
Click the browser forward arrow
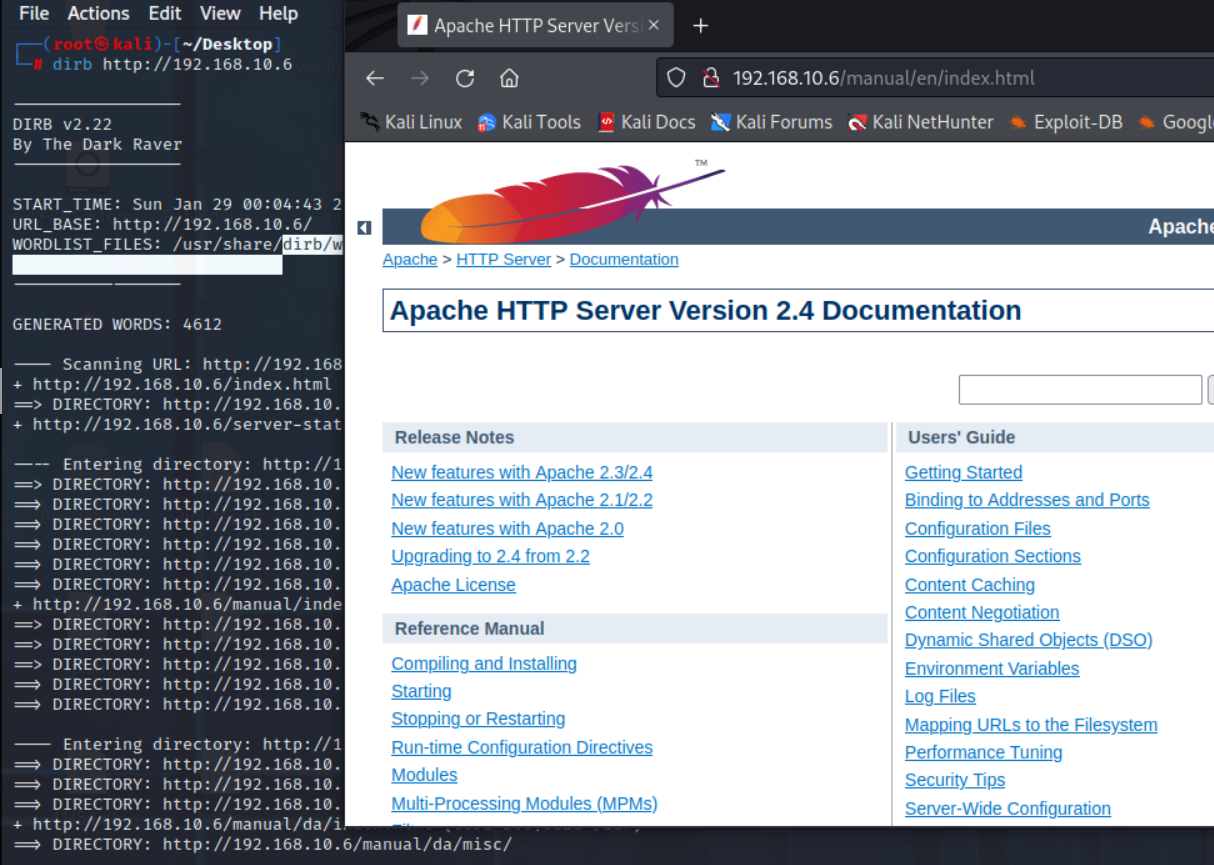420,78
